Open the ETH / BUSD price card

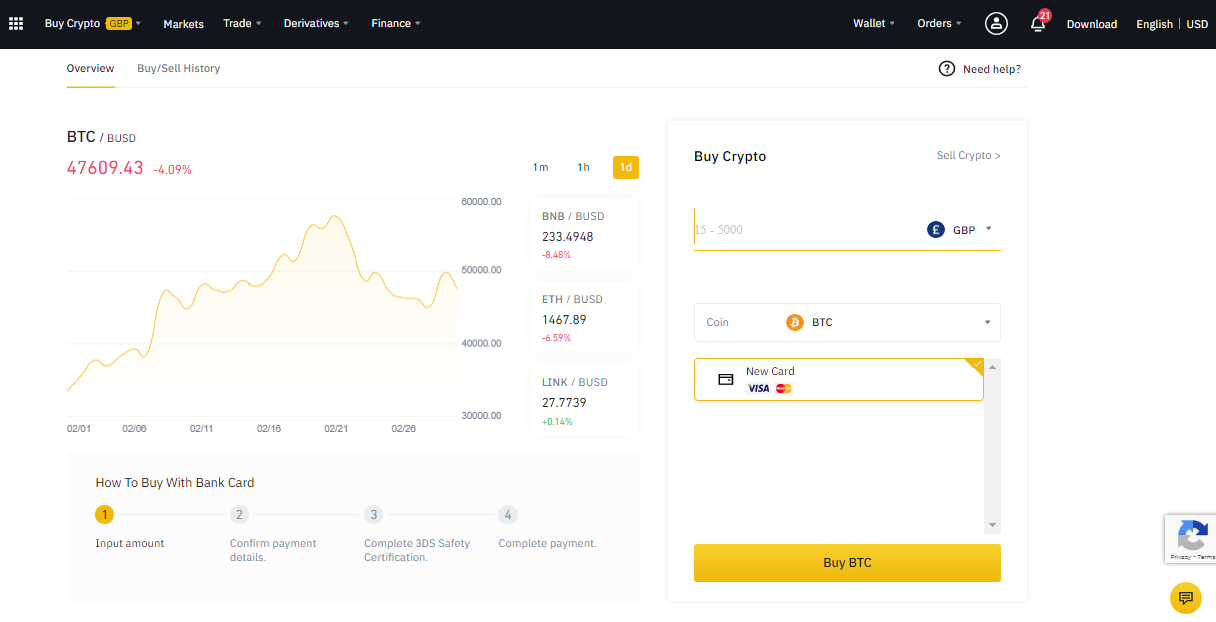point(584,318)
